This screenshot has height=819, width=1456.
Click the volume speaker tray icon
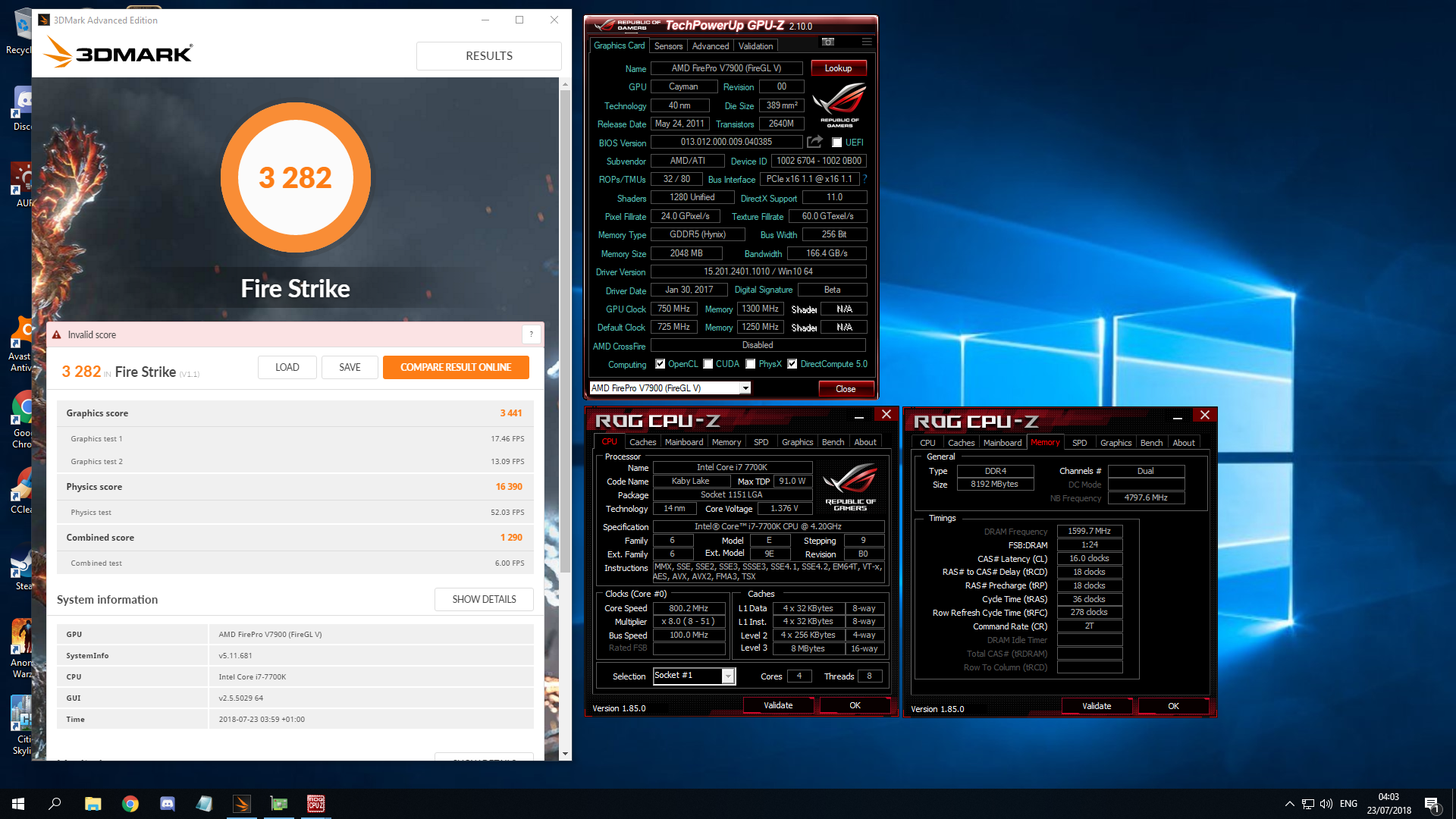click(1326, 804)
